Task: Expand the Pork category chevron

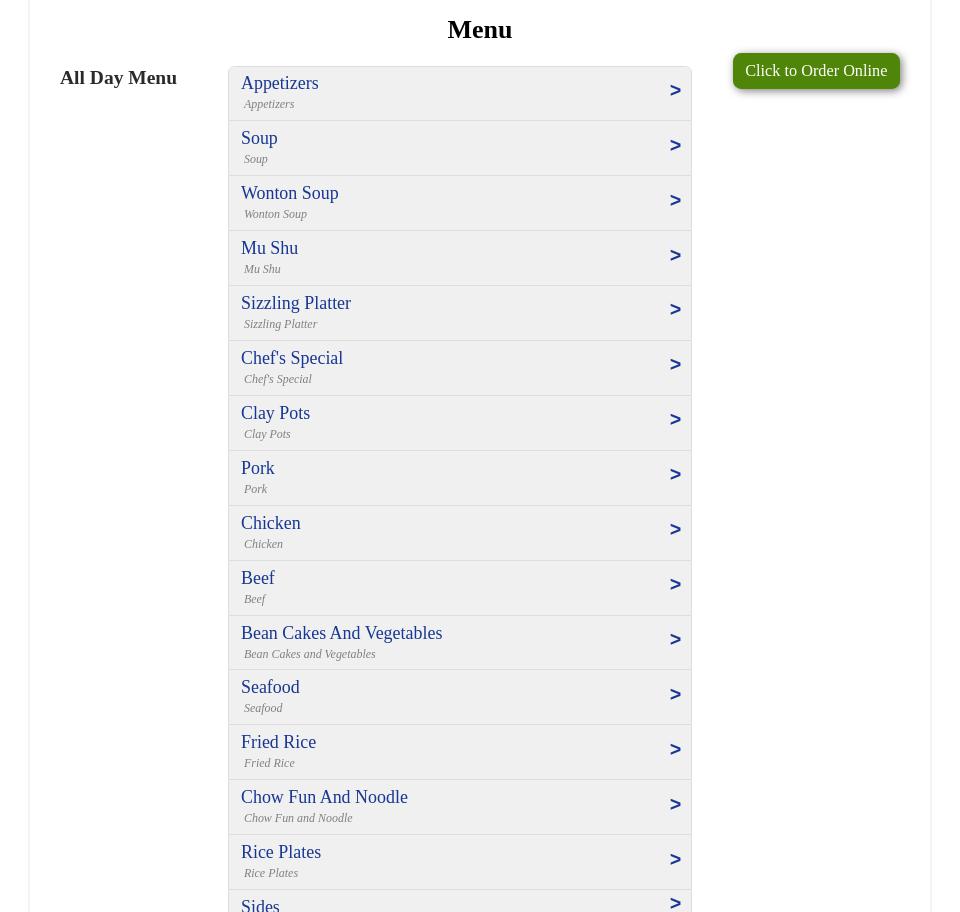Action: [x=675, y=475]
